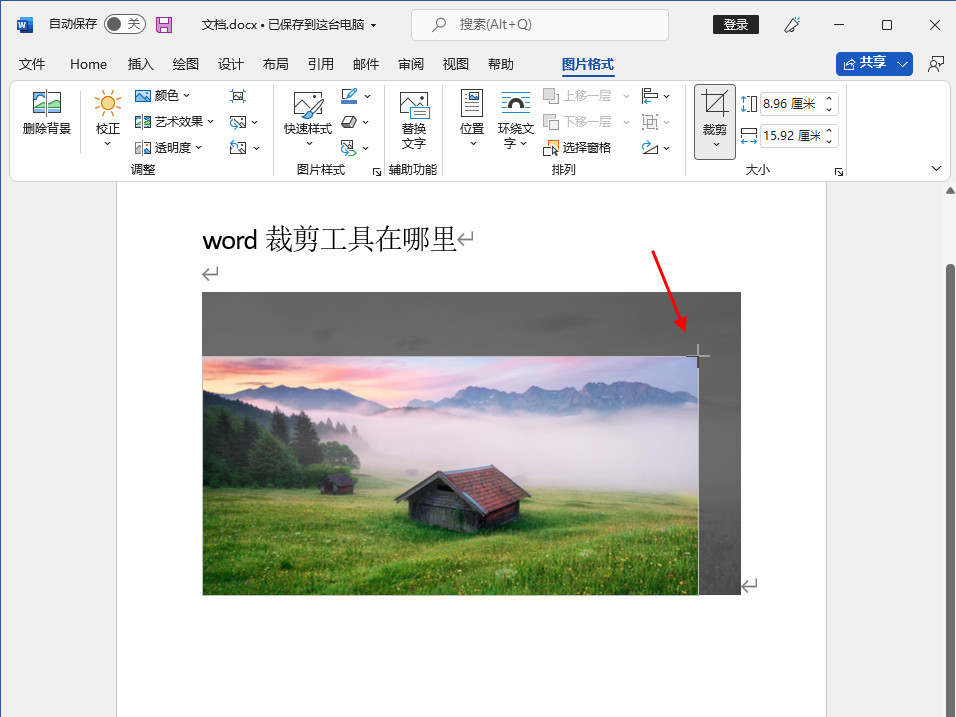Image resolution: width=956 pixels, height=717 pixels.
Task: Click the 登录 sign-in button
Action: (x=736, y=24)
